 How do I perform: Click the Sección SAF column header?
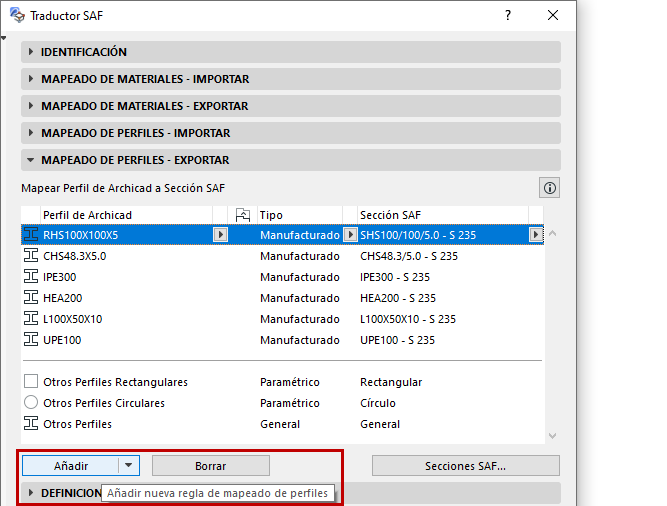point(443,215)
